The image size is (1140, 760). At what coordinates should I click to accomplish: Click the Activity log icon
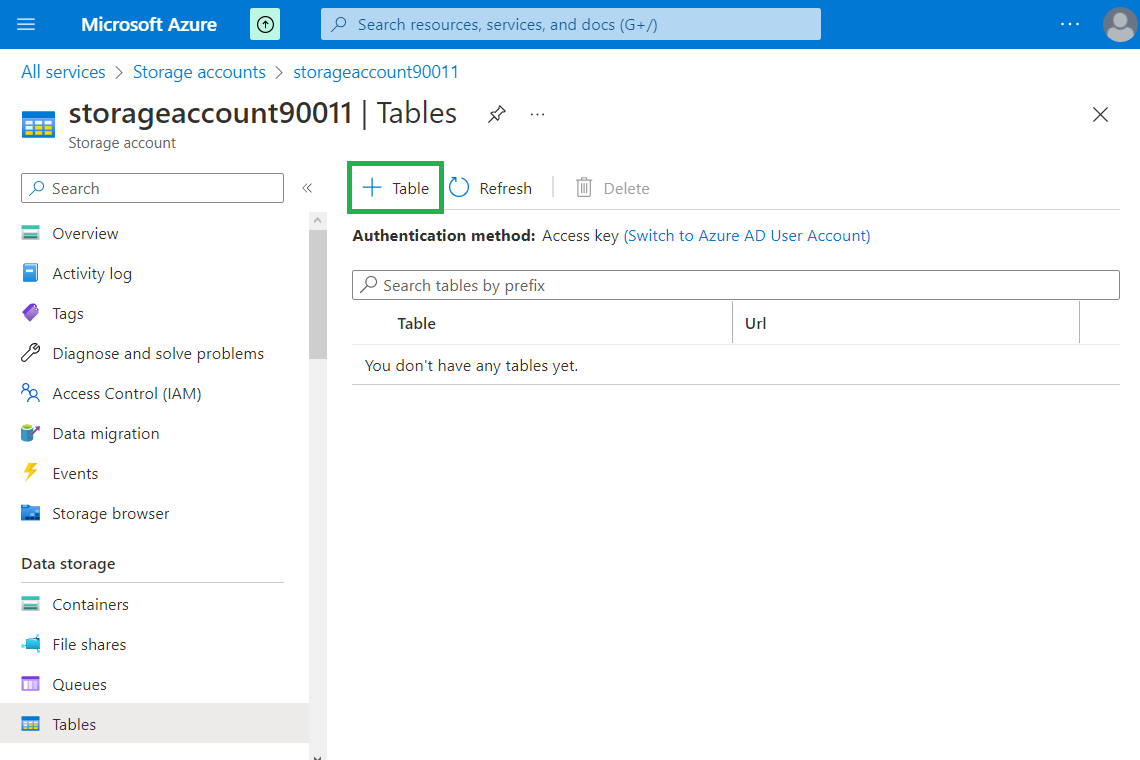31,273
